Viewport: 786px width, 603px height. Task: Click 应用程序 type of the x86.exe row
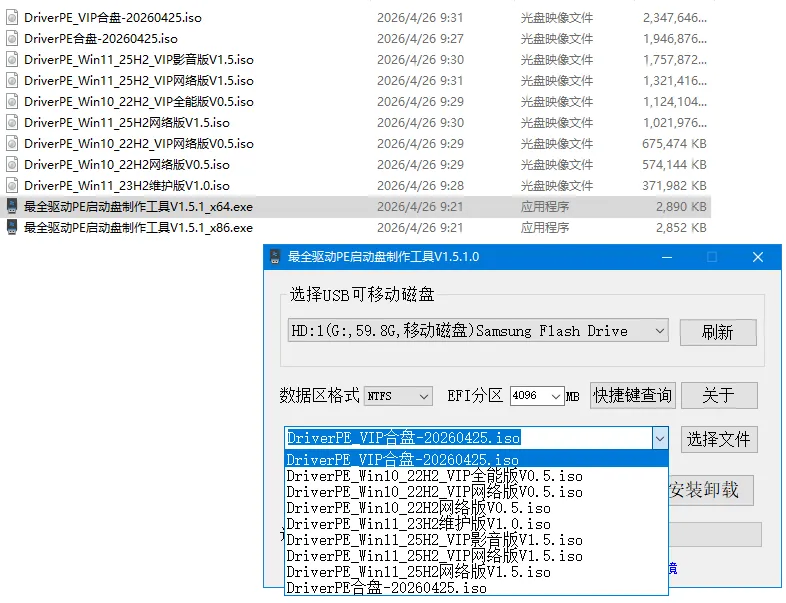pyautogui.click(x=545, y=228)
